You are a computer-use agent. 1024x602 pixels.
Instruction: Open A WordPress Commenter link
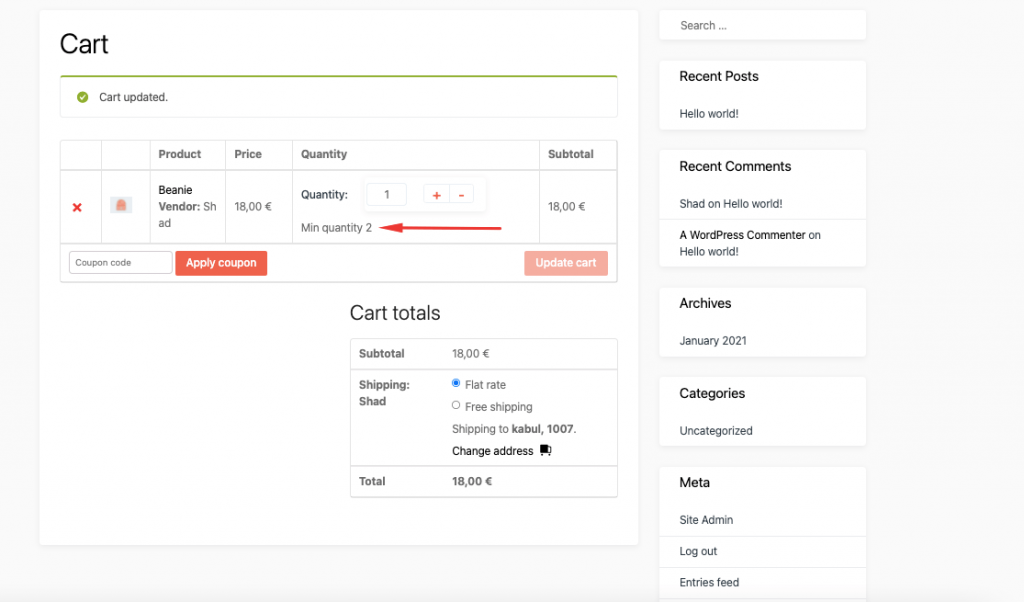point(742,235)
